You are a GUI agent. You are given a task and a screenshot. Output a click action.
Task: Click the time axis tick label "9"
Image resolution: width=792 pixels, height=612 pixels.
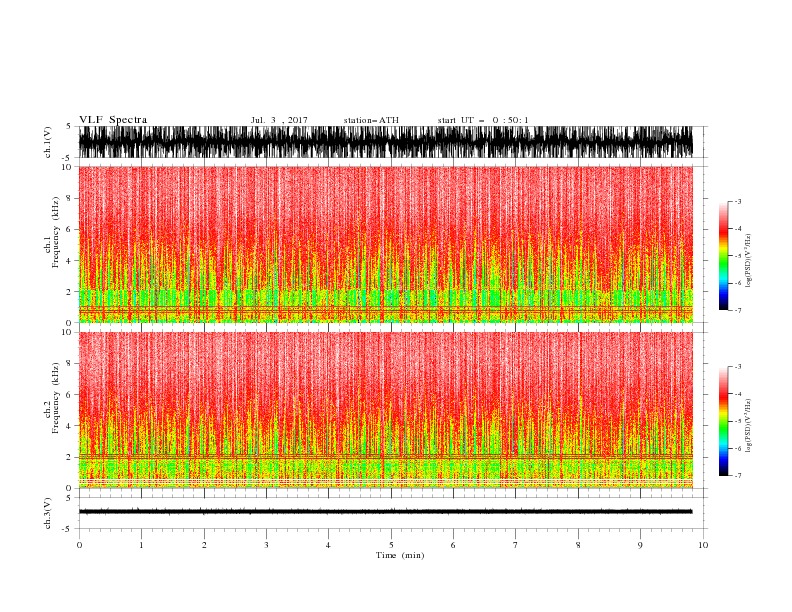[640, 545]
